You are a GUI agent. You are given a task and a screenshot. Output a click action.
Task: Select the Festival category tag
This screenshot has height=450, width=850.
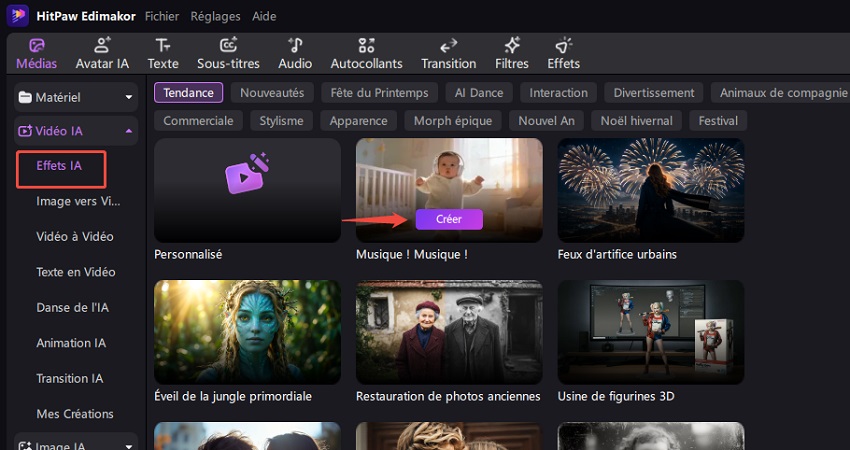point(718,121)
